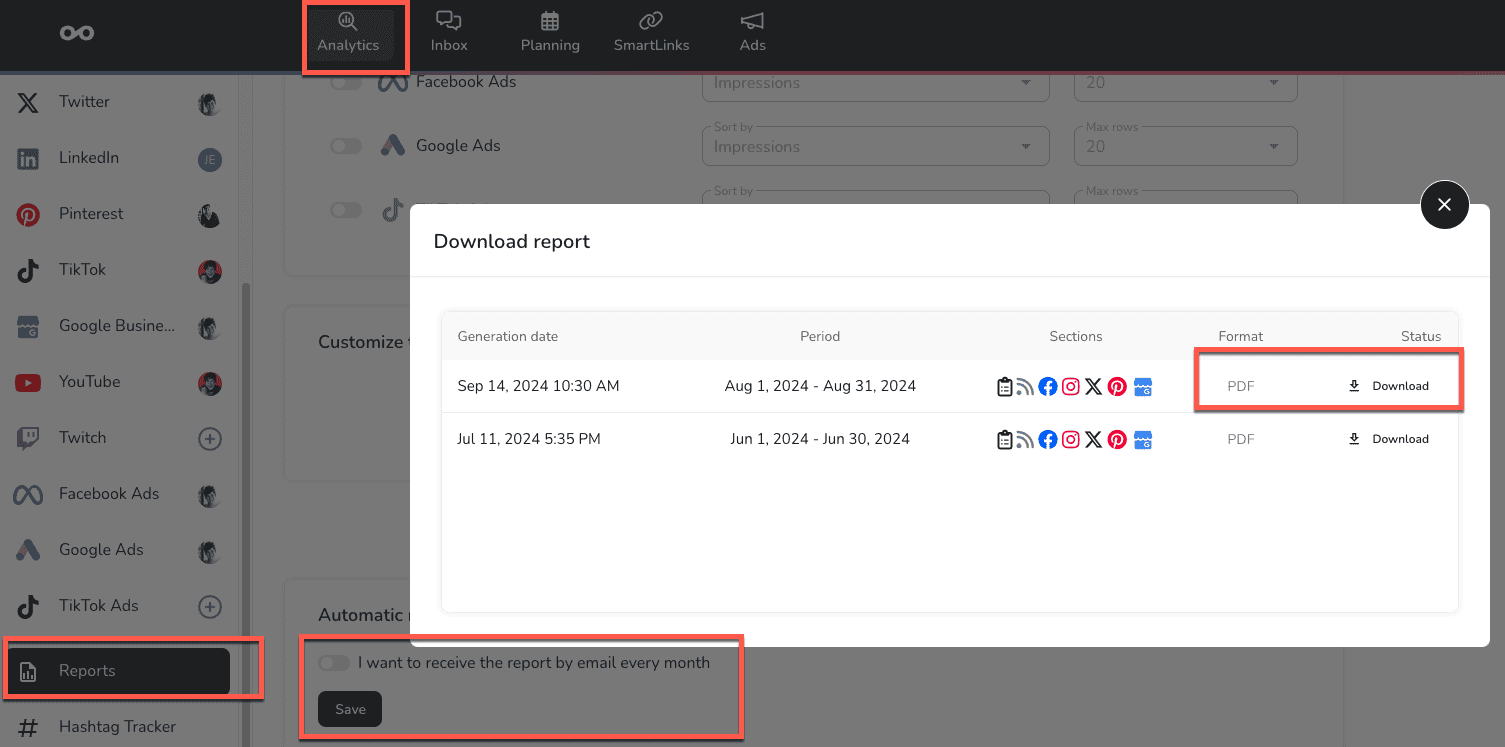Open the SmartLinks tab
The width and height of the screenshot is (1505, 747).
click(x=651, y=33)
